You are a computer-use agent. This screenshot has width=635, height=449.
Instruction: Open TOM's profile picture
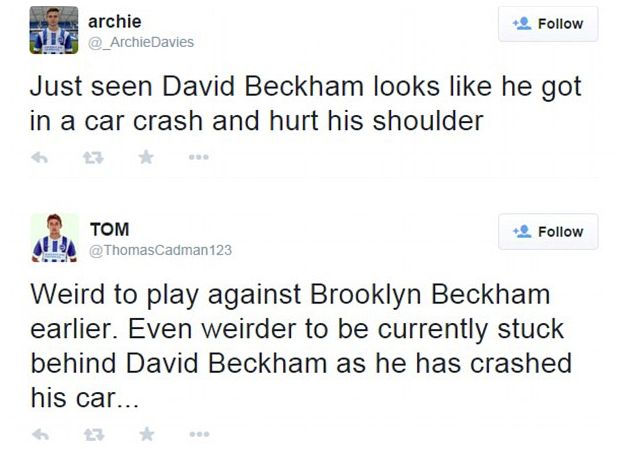pyautogui.click(x=54, y=238)
